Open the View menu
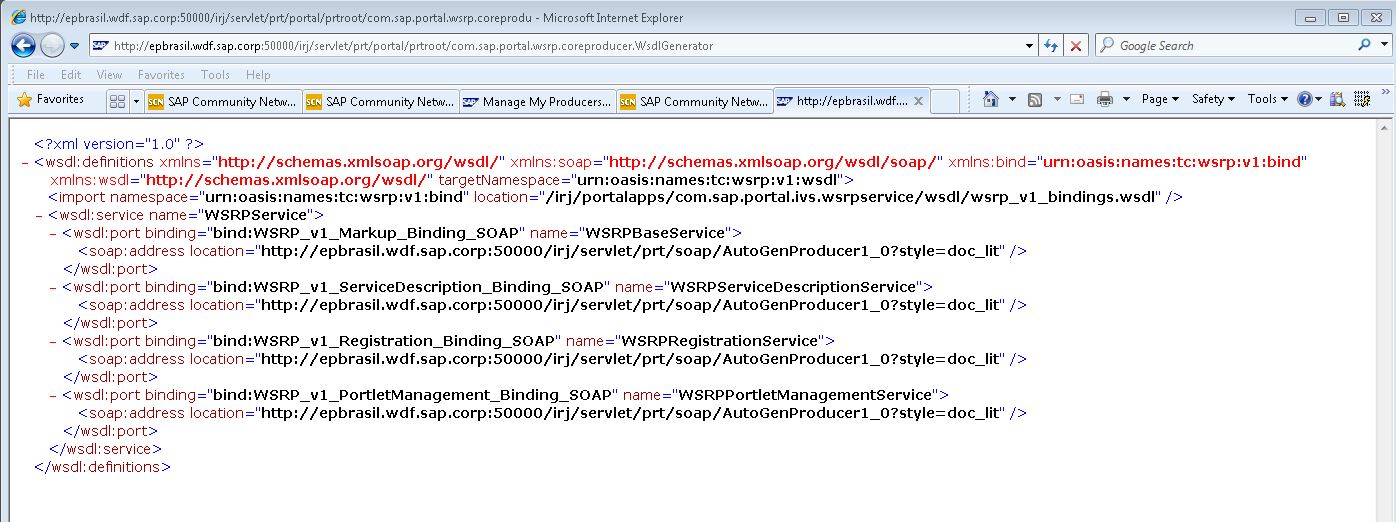Viewport: 1396px width, 522px height. (x=109, y=75)
